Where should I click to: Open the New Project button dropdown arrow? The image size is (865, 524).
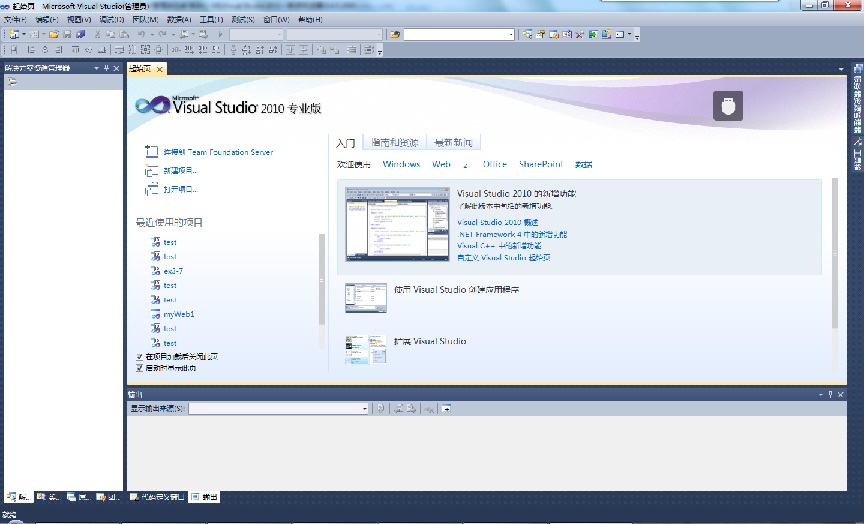point(24,34)
